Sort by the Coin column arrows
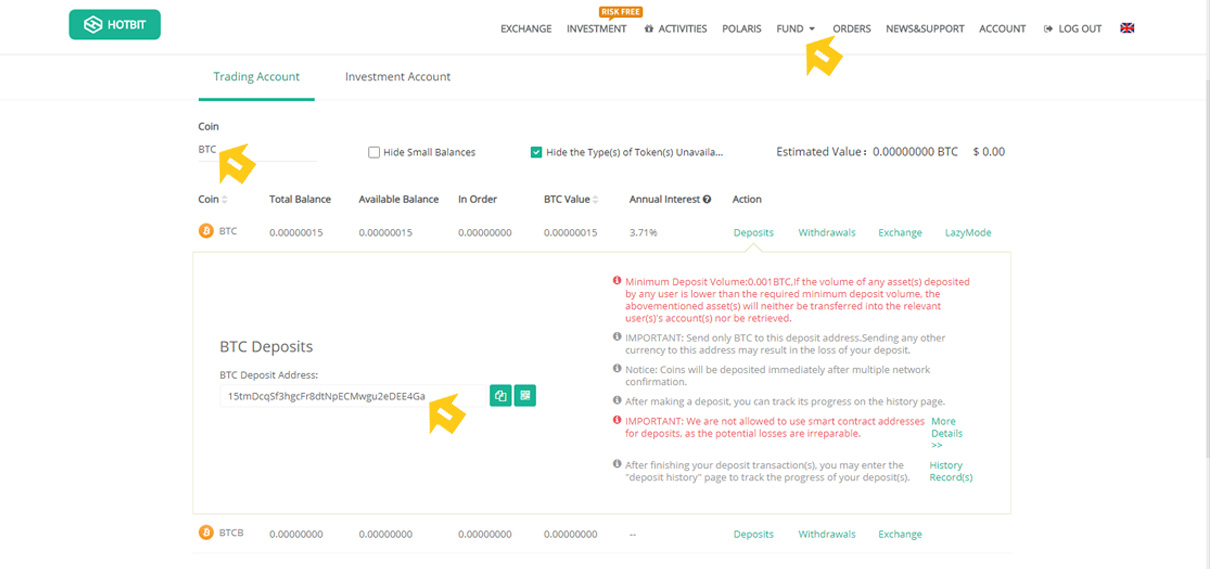Screen dimensions: 1210x569 (x=224, y=199)
